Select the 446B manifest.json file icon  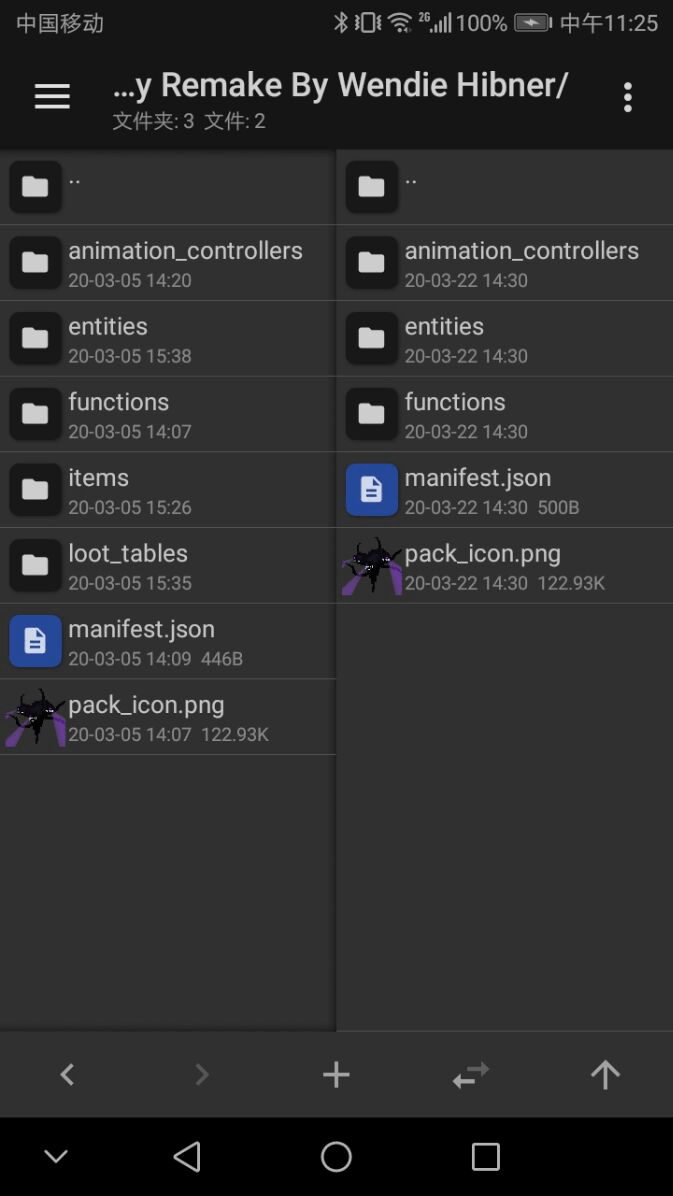click(35, 641)
